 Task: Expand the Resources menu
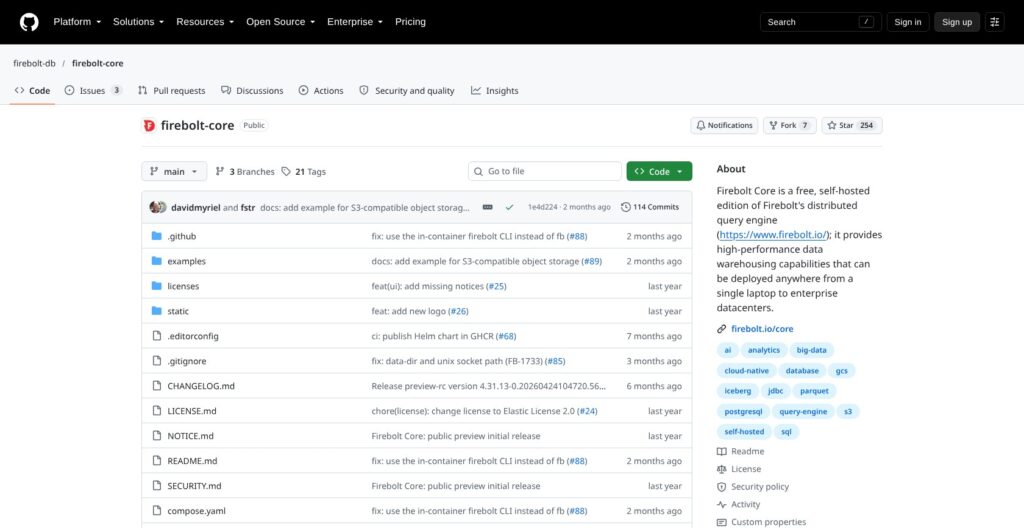(205, 22)
